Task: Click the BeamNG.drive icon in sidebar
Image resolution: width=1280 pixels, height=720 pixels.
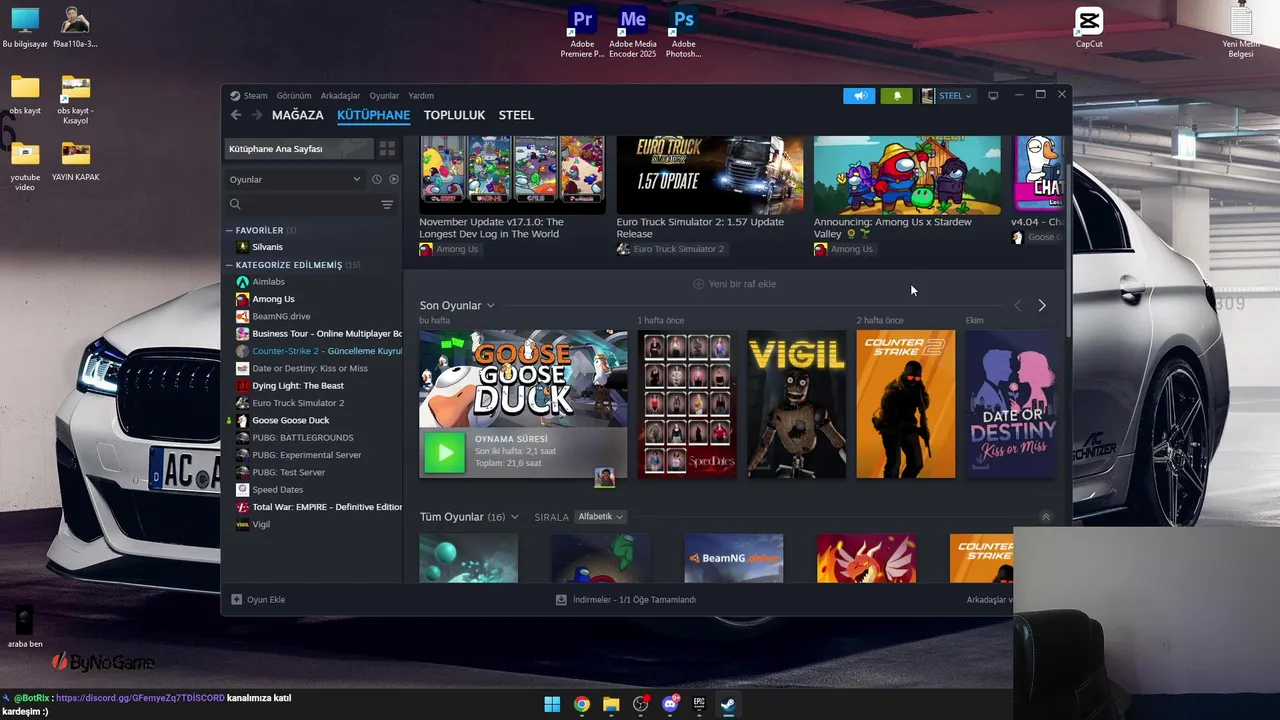Action: pos(243,316)
